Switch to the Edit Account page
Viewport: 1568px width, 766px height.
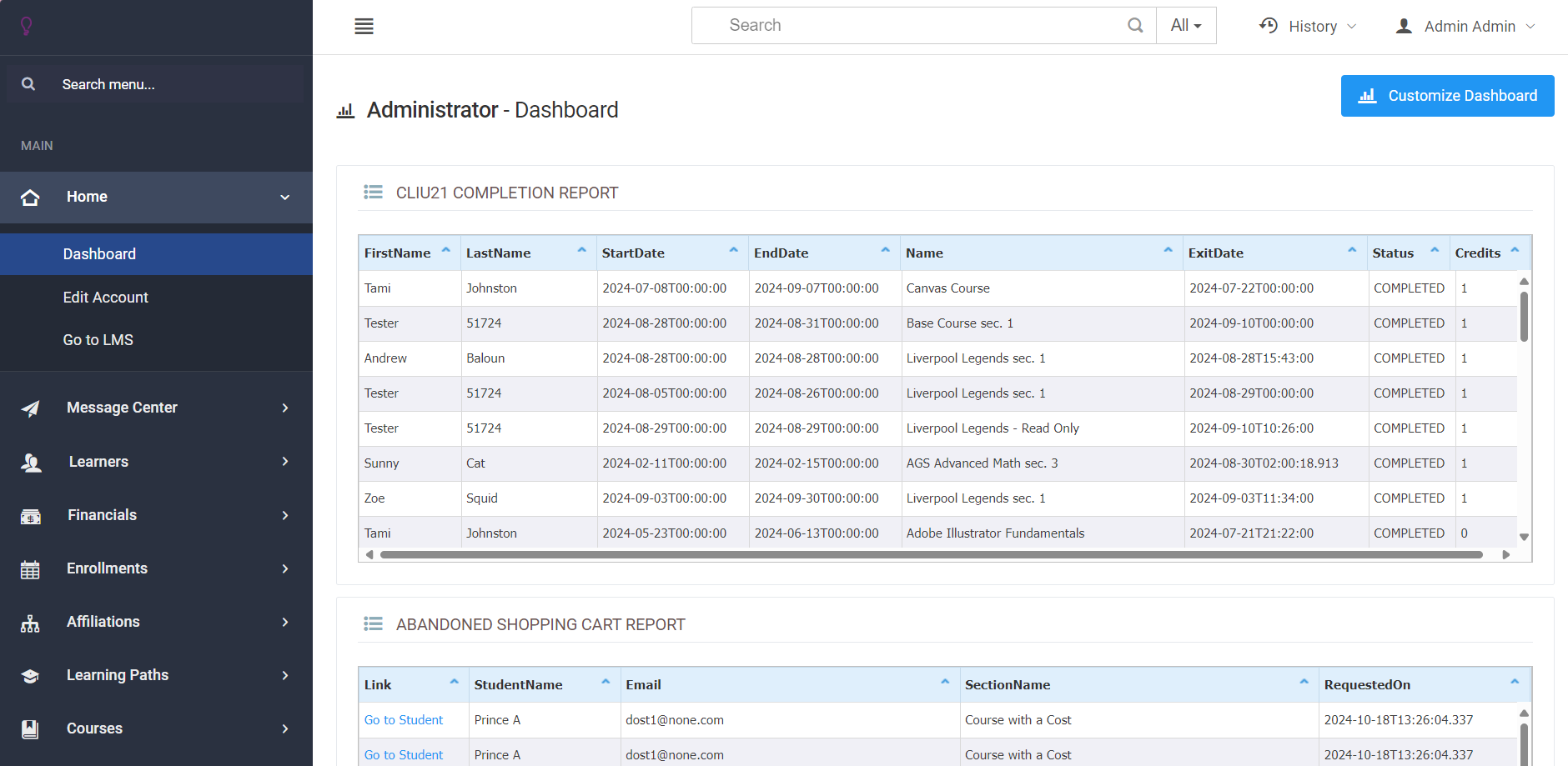[105, 297]
